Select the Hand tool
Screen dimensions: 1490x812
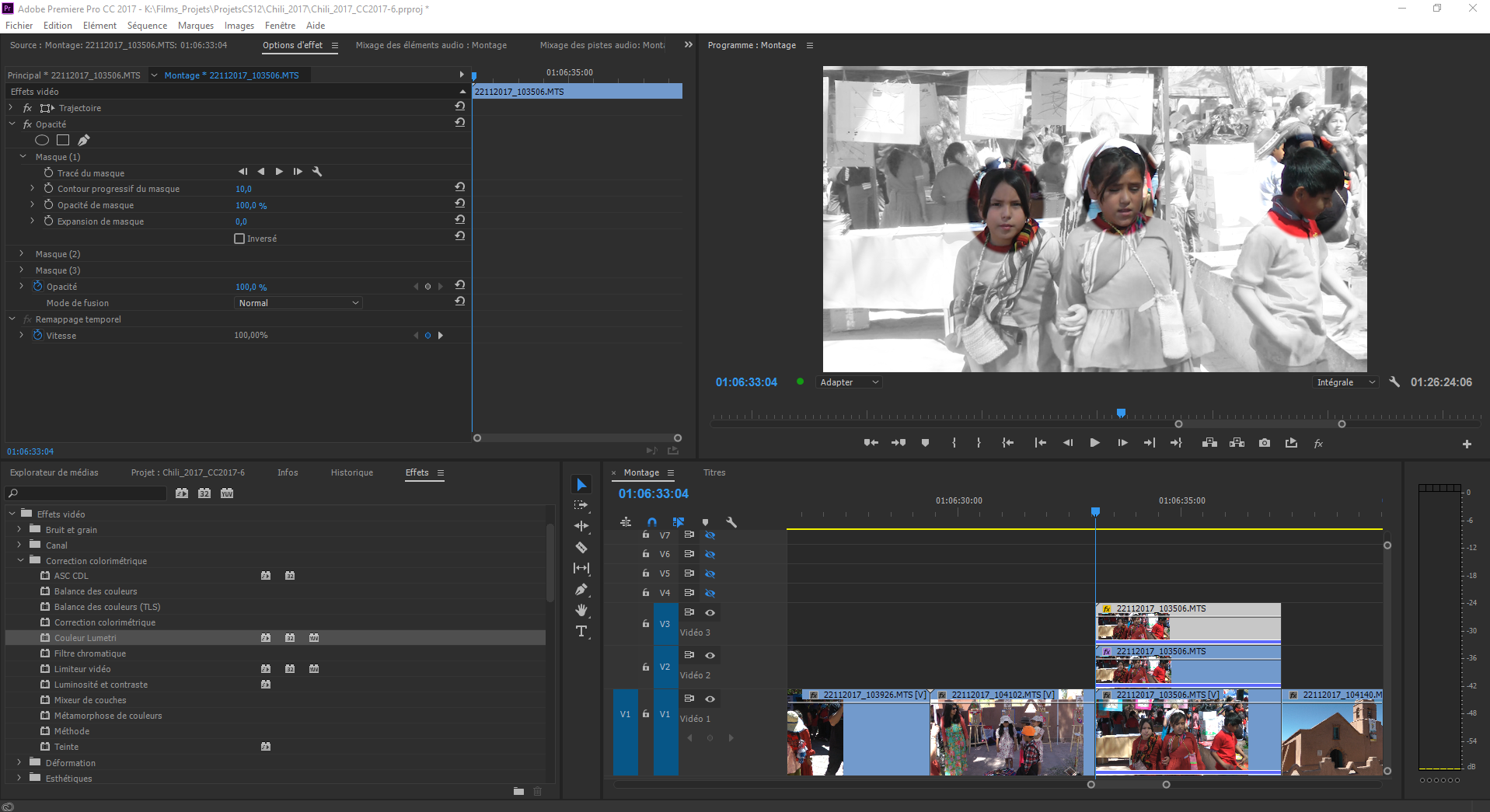click(581, 611)
